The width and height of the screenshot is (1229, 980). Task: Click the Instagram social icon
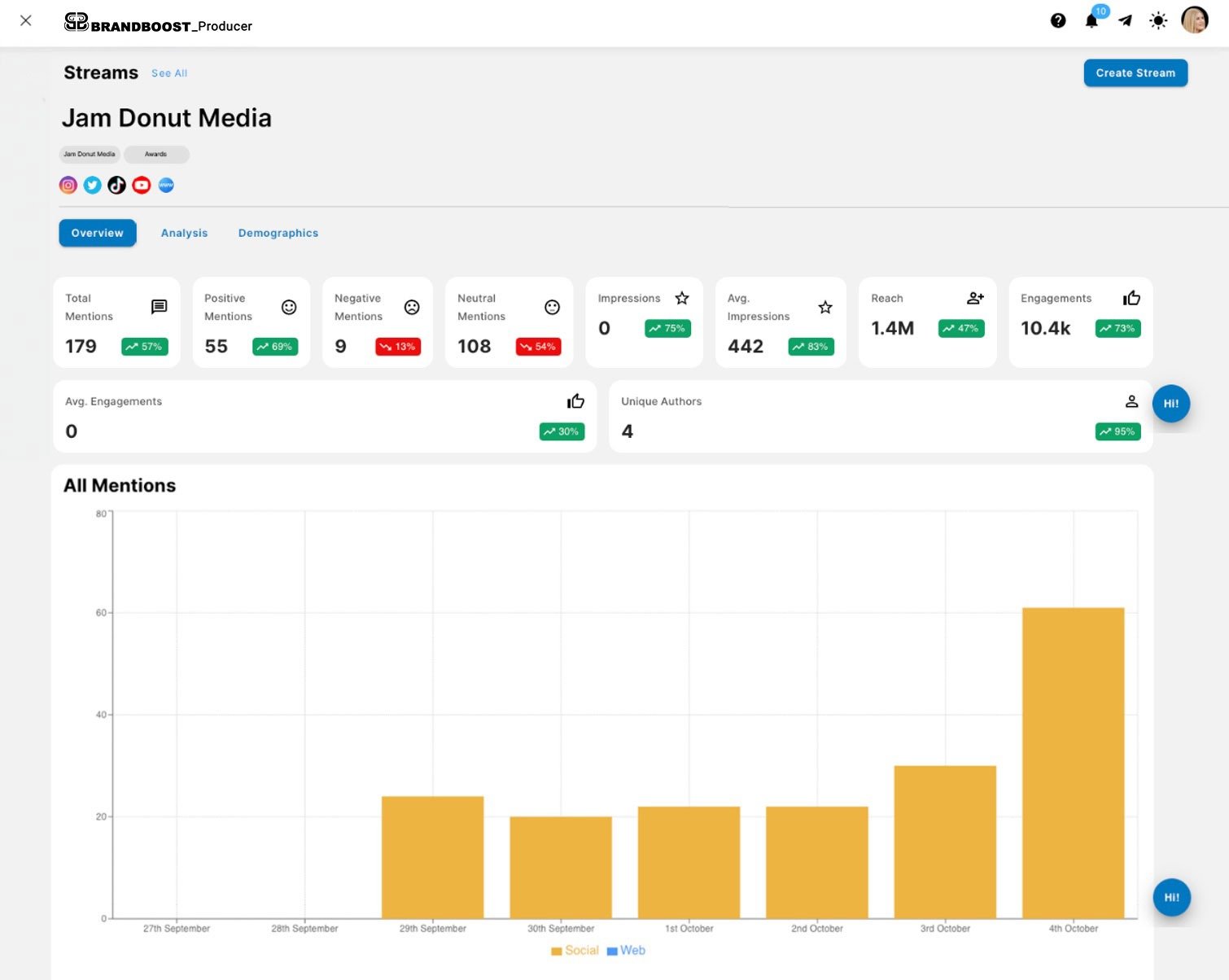pos(68,186)
